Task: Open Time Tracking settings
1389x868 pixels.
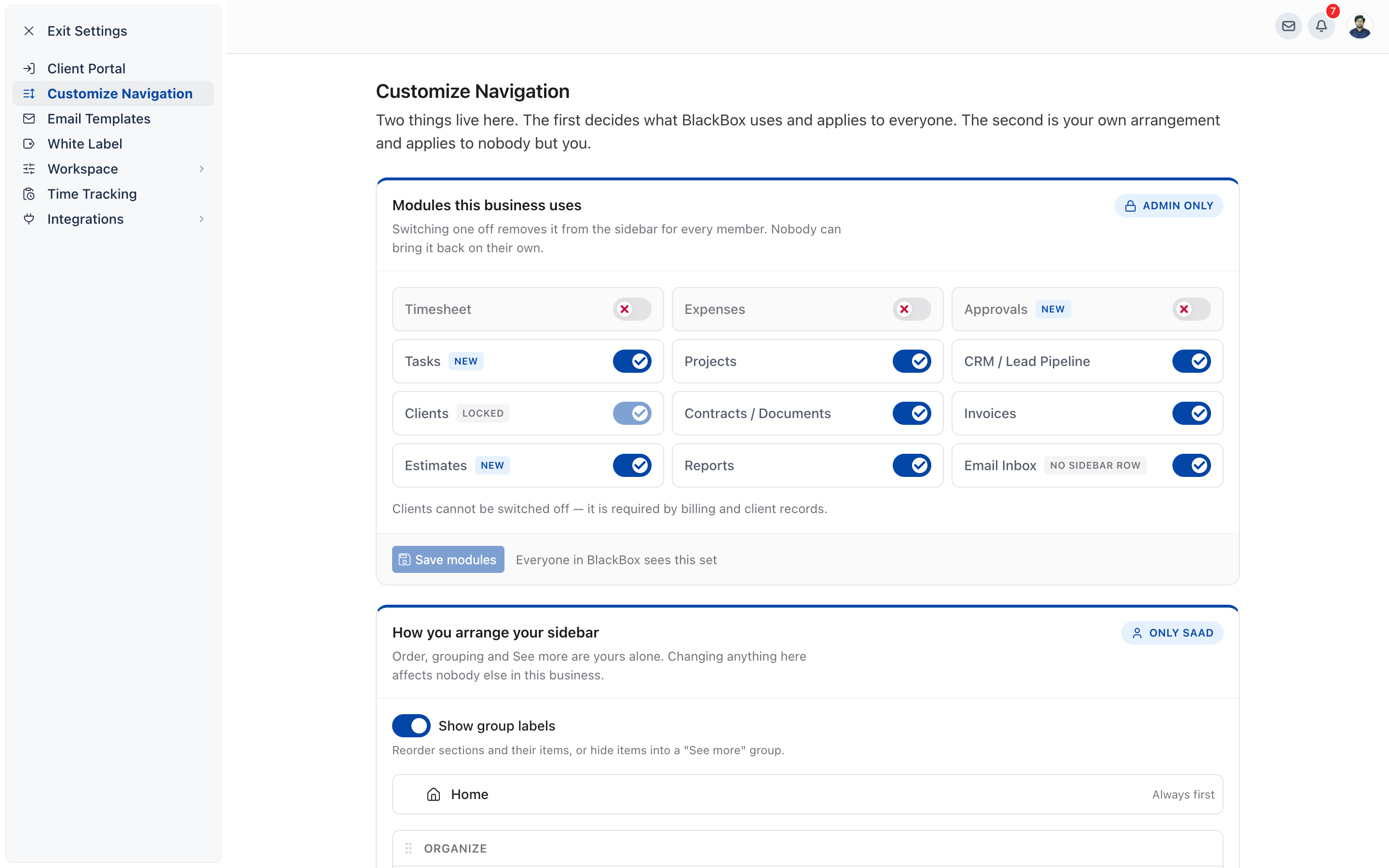Action: click(x=113, y=194)
